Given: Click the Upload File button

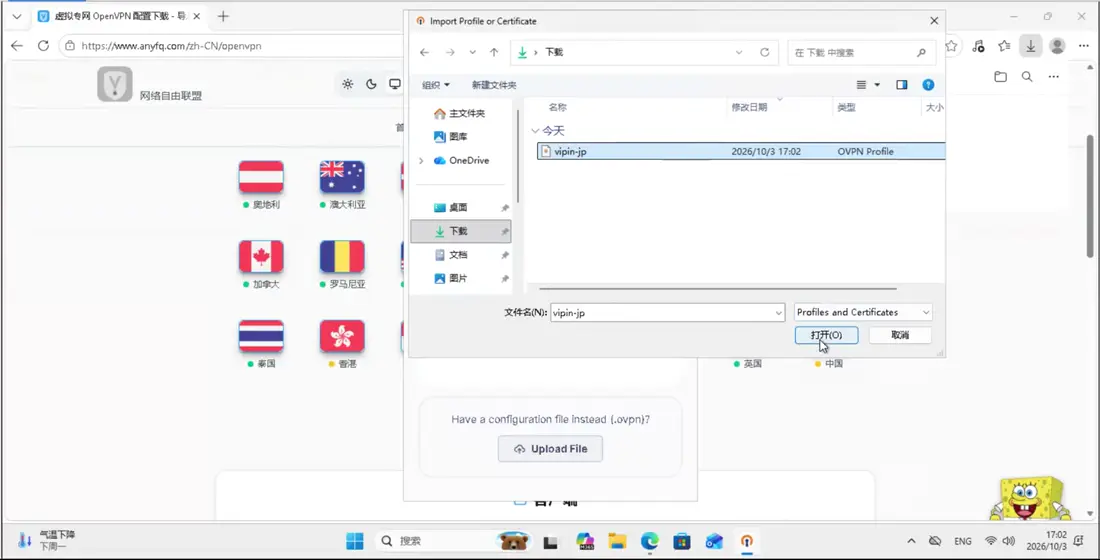Looking at the screenshot, I should coord(550,449).
